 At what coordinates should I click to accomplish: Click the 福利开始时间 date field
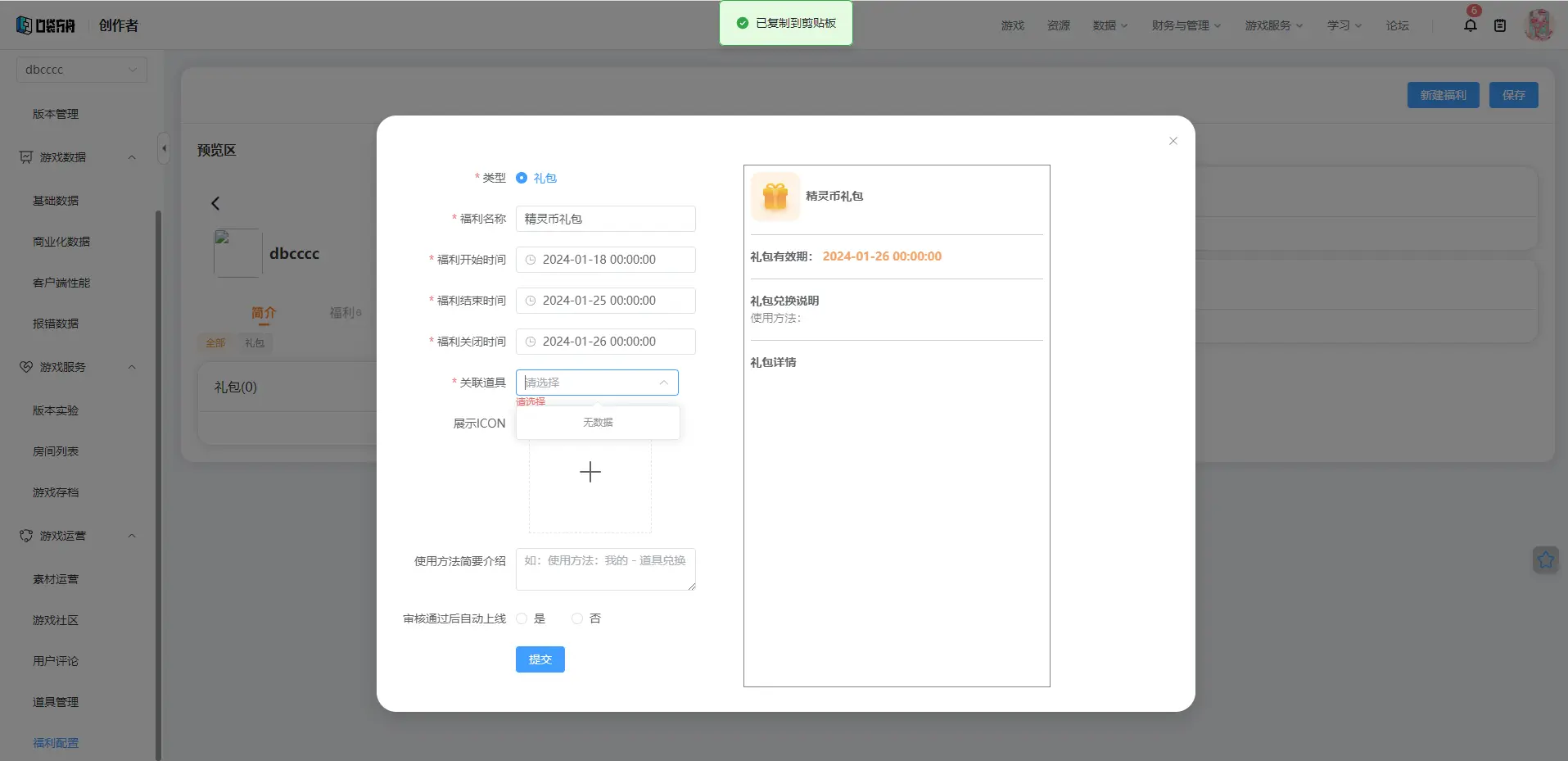(x=606, y=260)
